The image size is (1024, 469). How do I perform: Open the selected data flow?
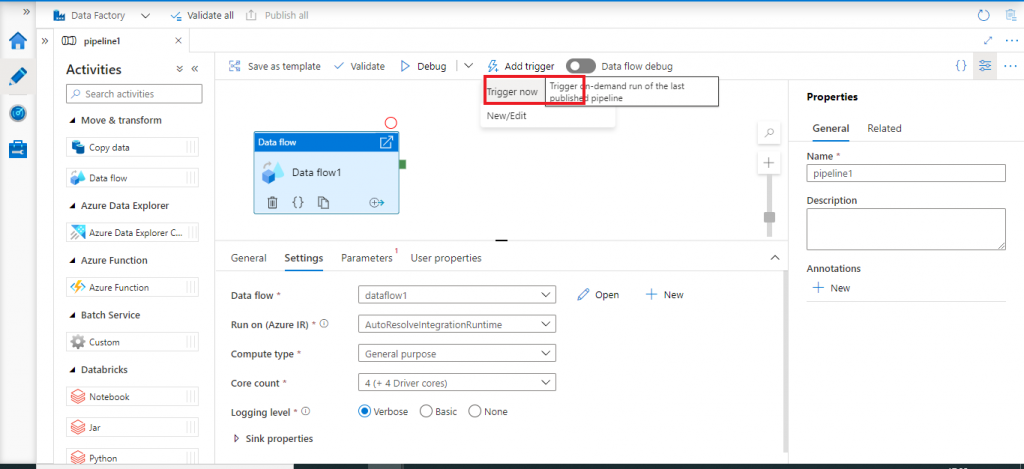pos(598,295)
